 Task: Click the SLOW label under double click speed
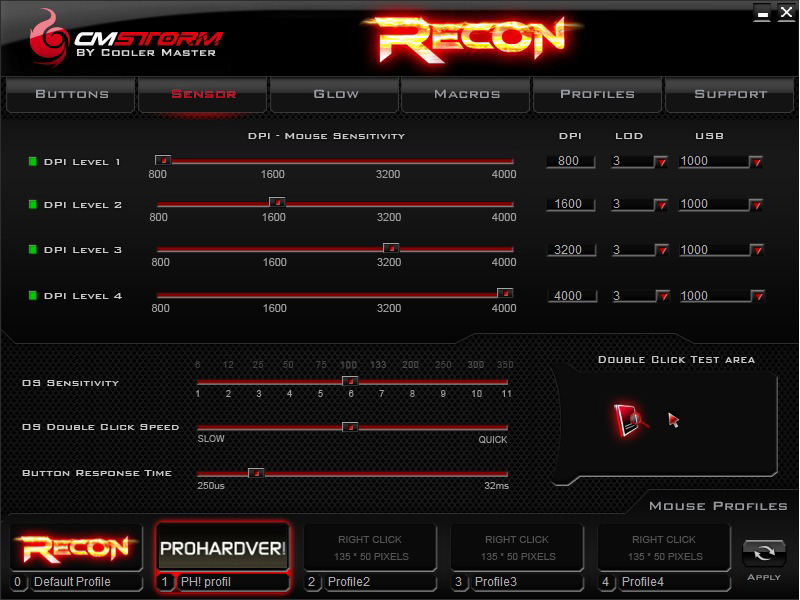(x=211, y=439)
